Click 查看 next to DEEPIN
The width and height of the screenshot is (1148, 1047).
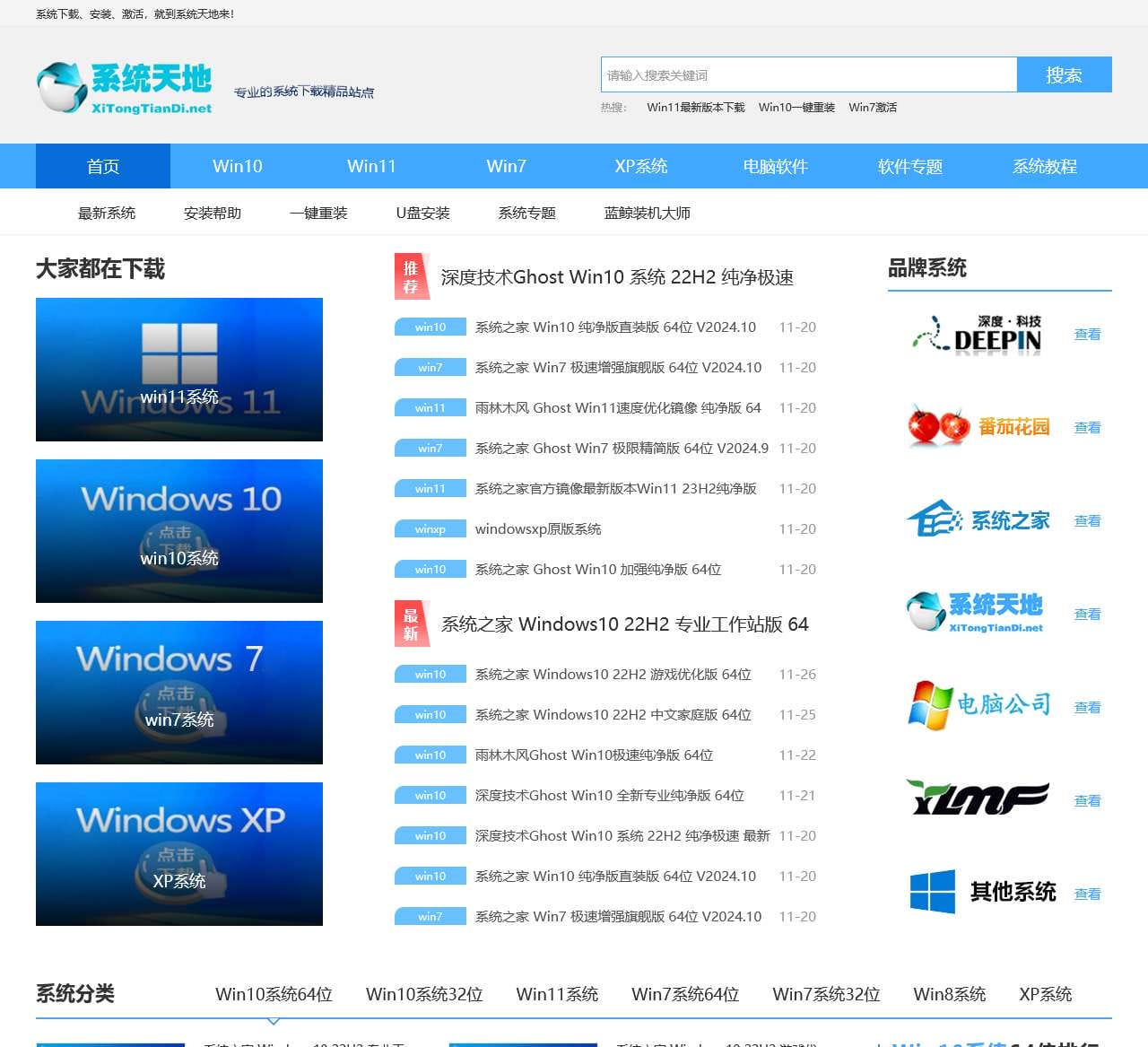pos(1088,335)
